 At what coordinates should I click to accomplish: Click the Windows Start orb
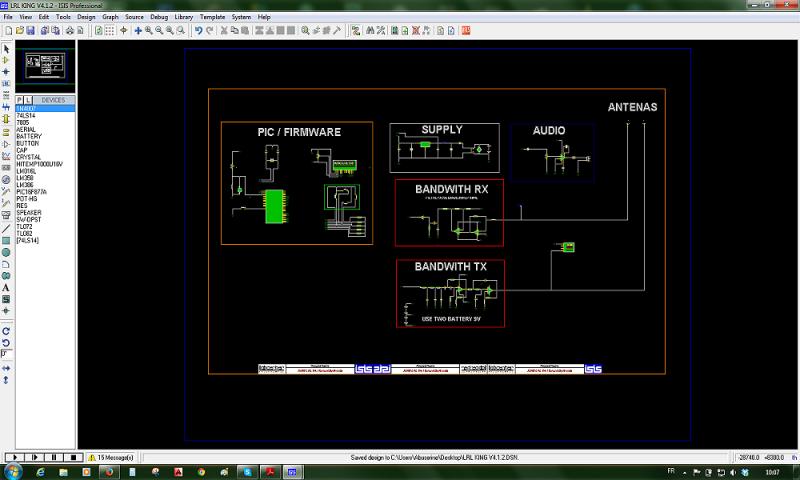(x=12, y=471)
